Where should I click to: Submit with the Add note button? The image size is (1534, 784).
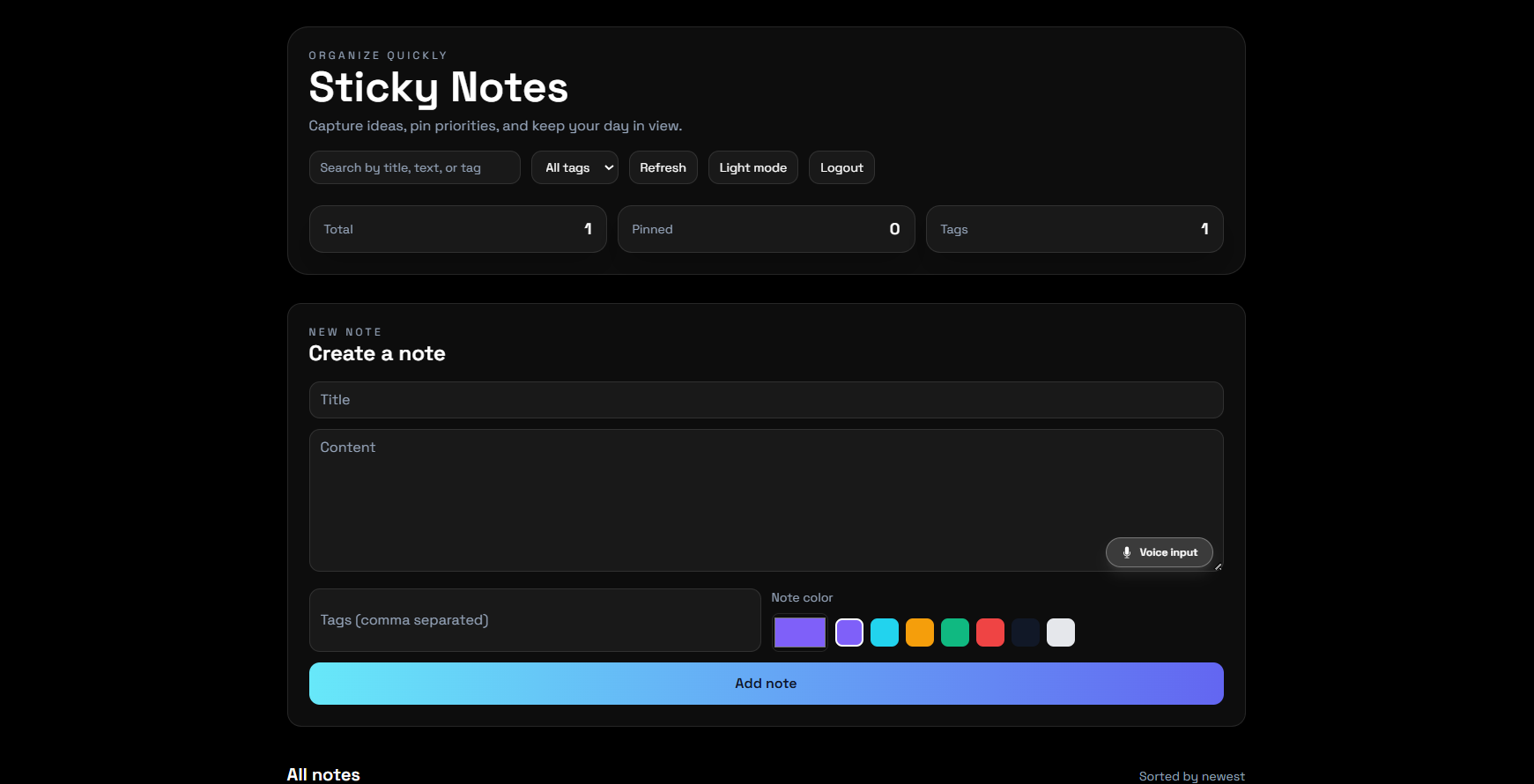(765, 684)
